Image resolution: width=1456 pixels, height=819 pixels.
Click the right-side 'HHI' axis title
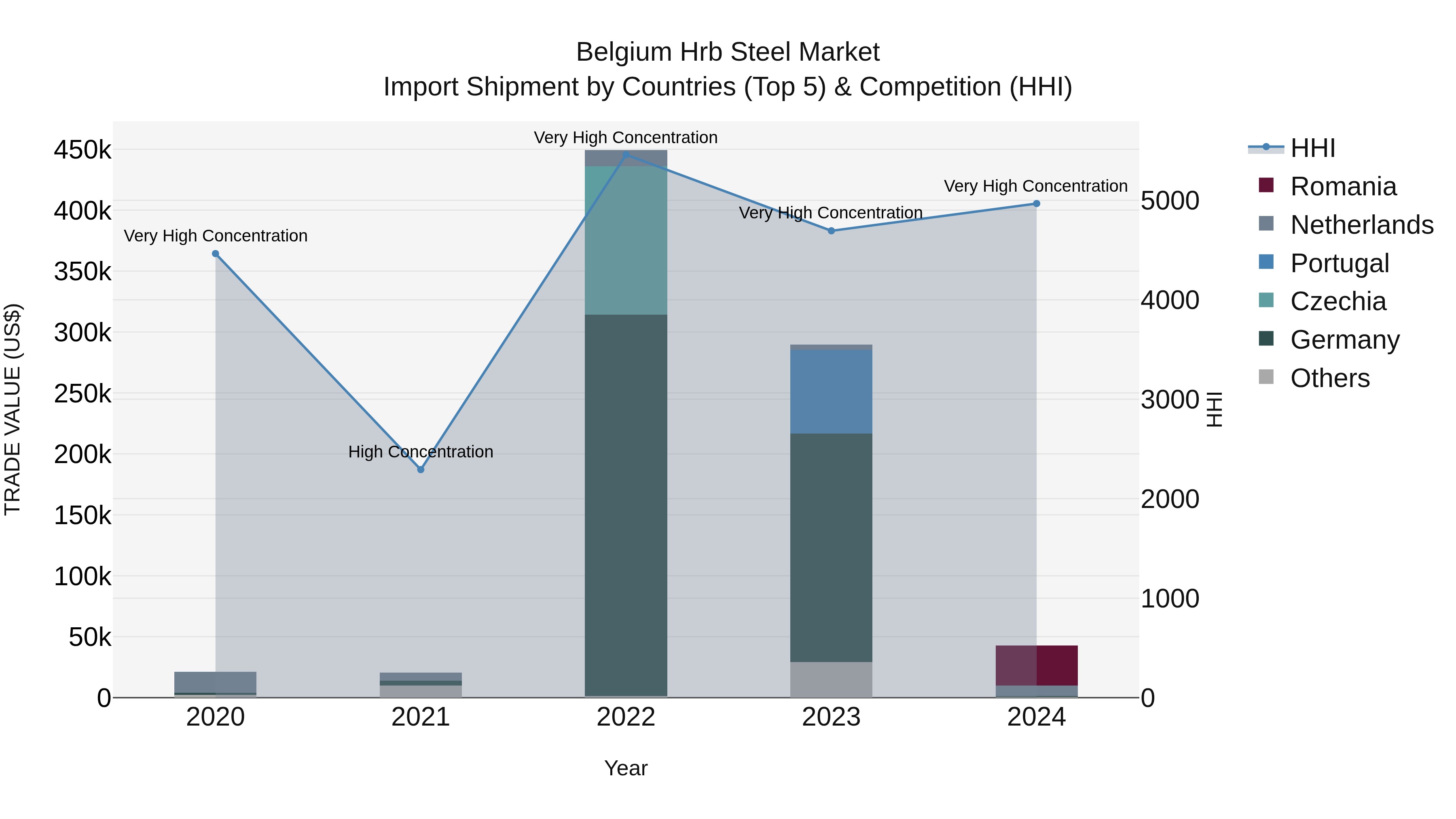1214,409
